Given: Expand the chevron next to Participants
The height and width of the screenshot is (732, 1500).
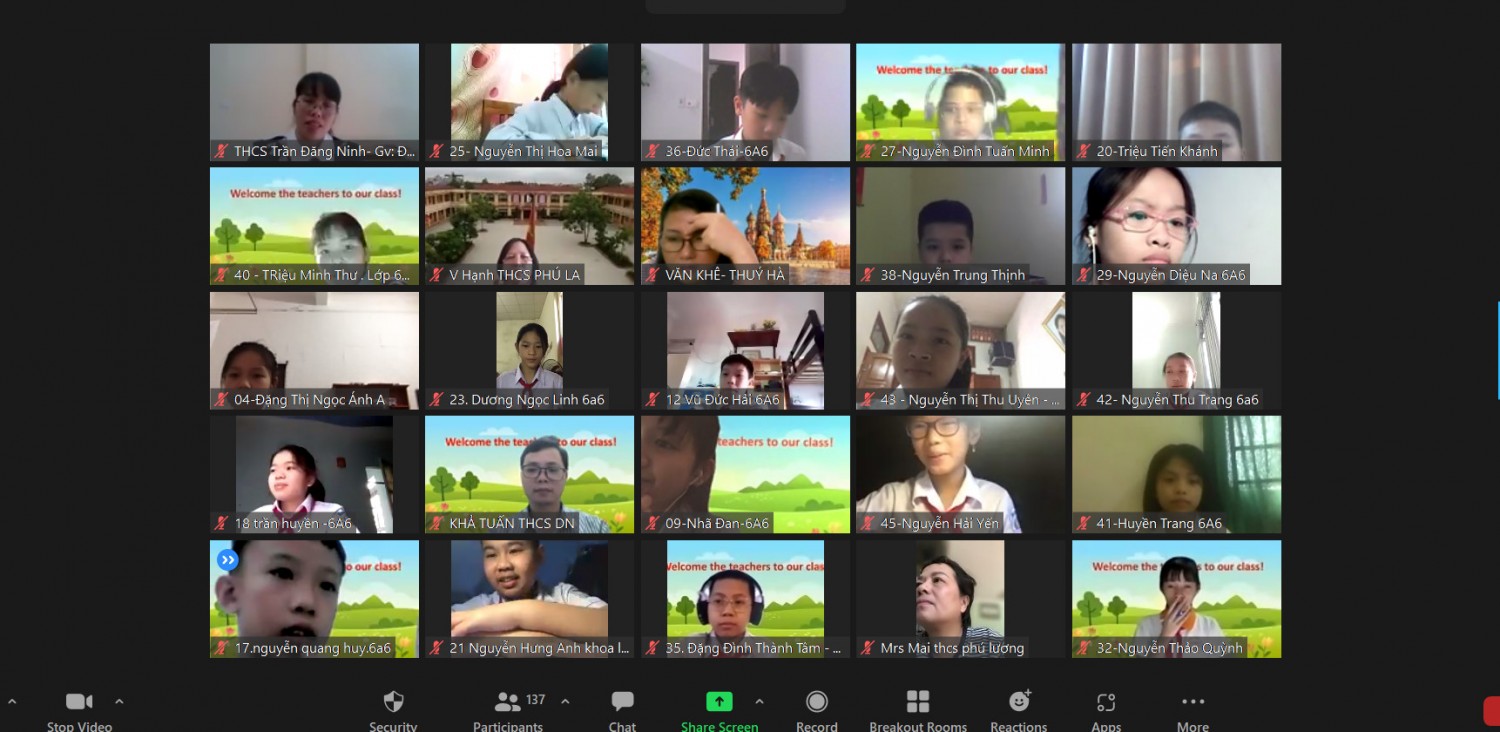Looking at the screenshot, I should pyautogui.click(x=565, y=701).
